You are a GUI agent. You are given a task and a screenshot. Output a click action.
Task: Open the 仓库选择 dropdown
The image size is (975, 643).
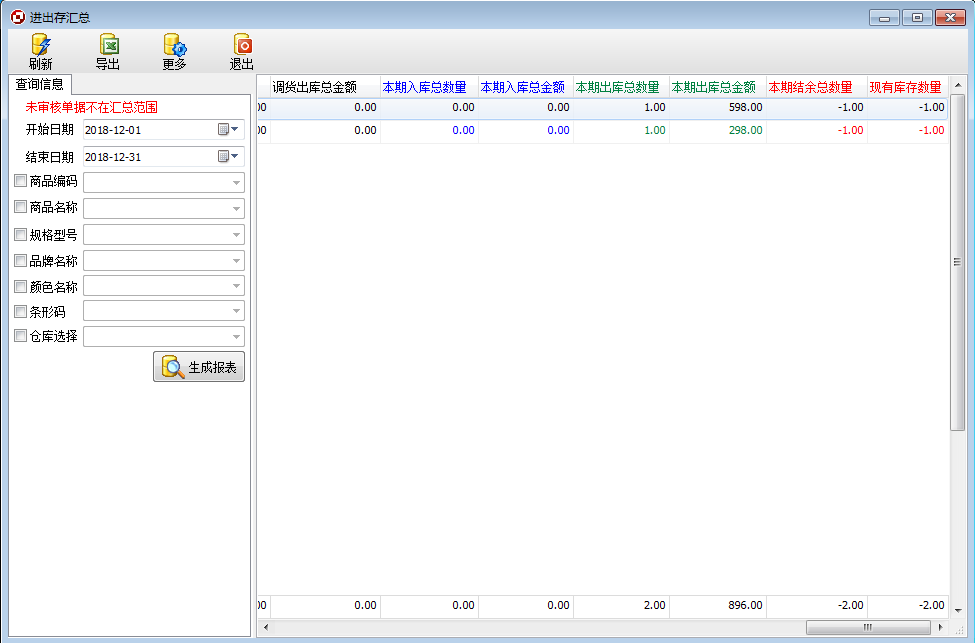[236, 337]
